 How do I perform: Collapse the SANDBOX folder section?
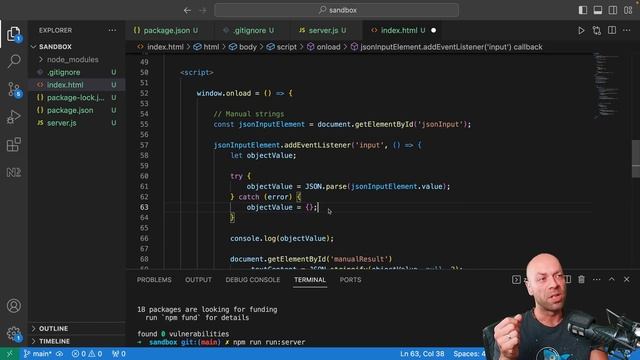click(55, 47)
